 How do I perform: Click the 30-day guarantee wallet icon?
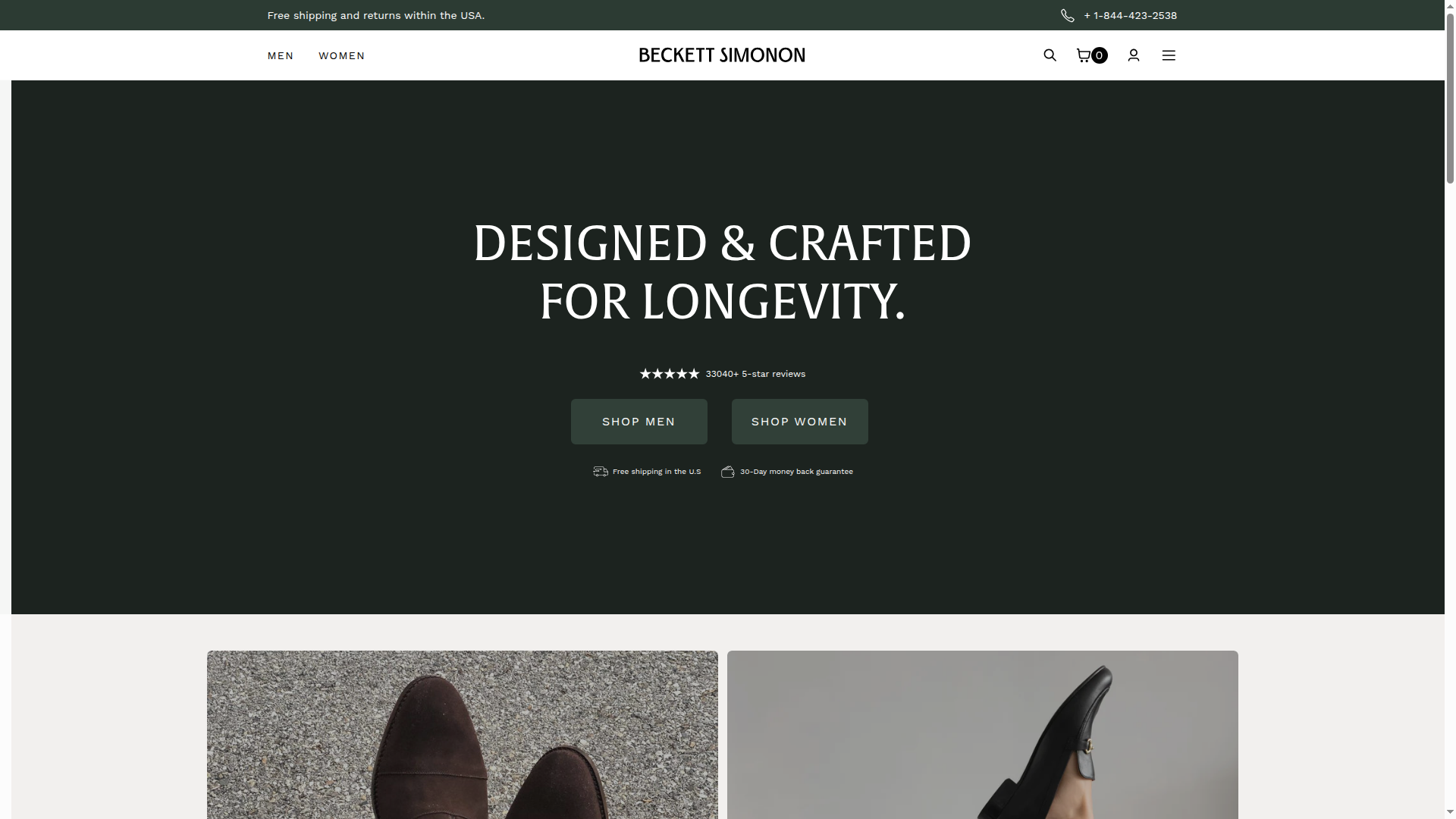pyautogui.click(x=727, y=471)
